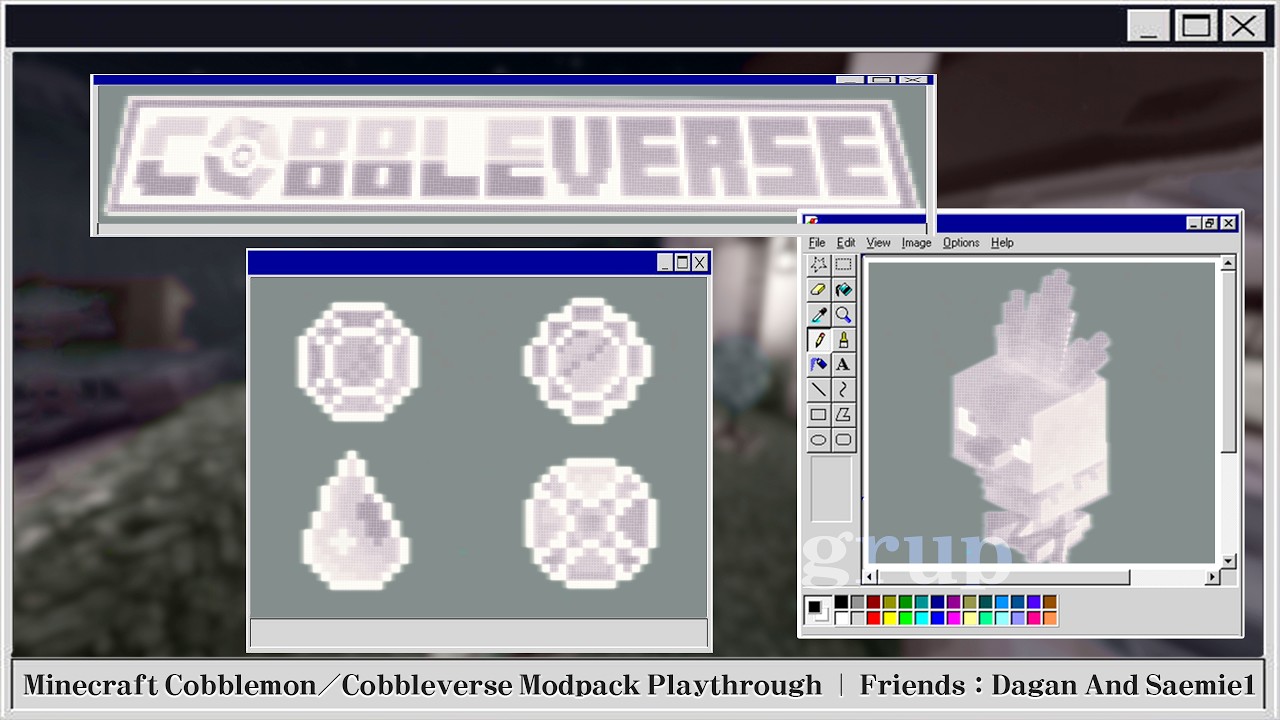This screenshot has width=1280, height=720.
Task: Click the Paint vertical scrollbar down arrow
Action: 1229,561
